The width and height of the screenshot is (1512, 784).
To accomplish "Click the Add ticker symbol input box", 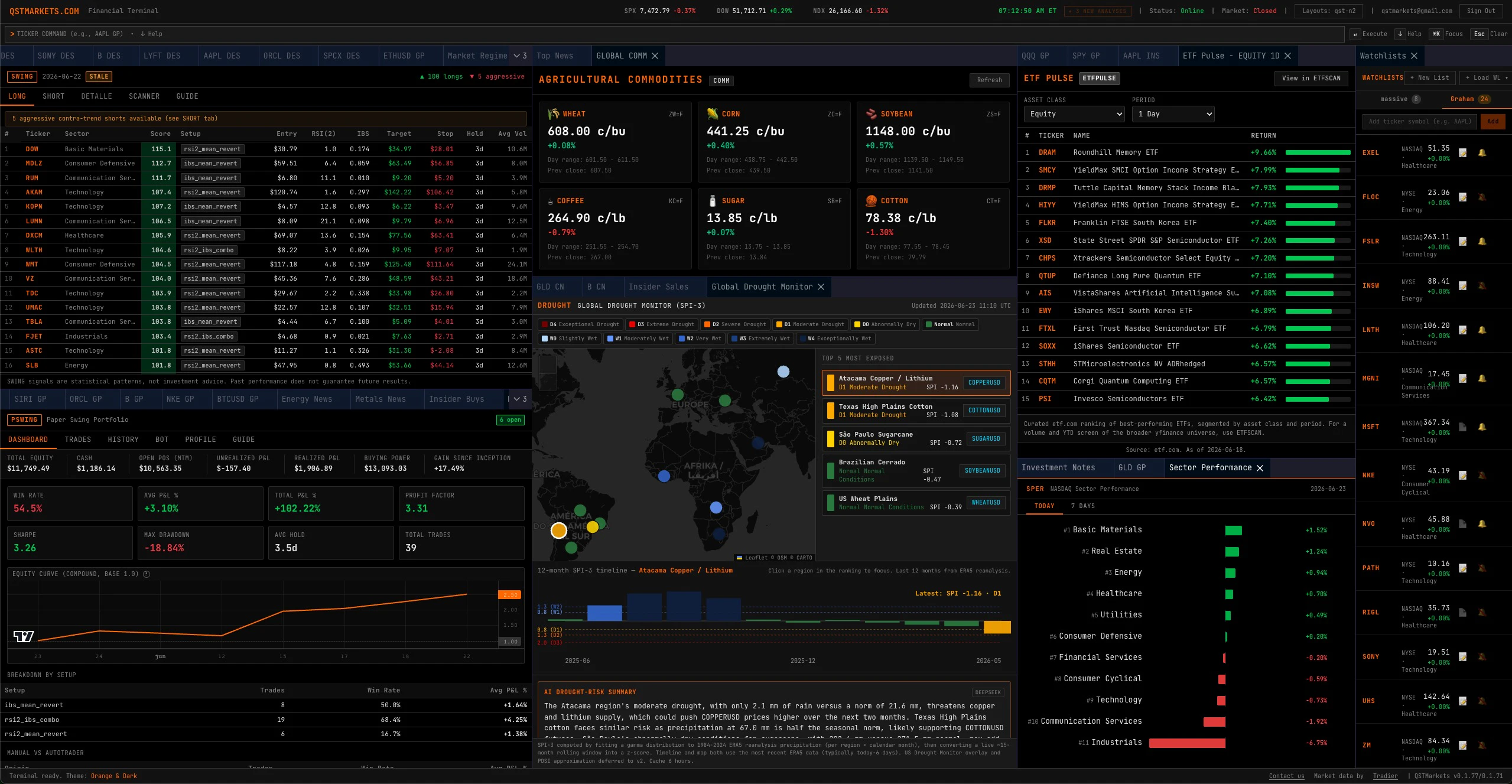I will click(1419, 122).
